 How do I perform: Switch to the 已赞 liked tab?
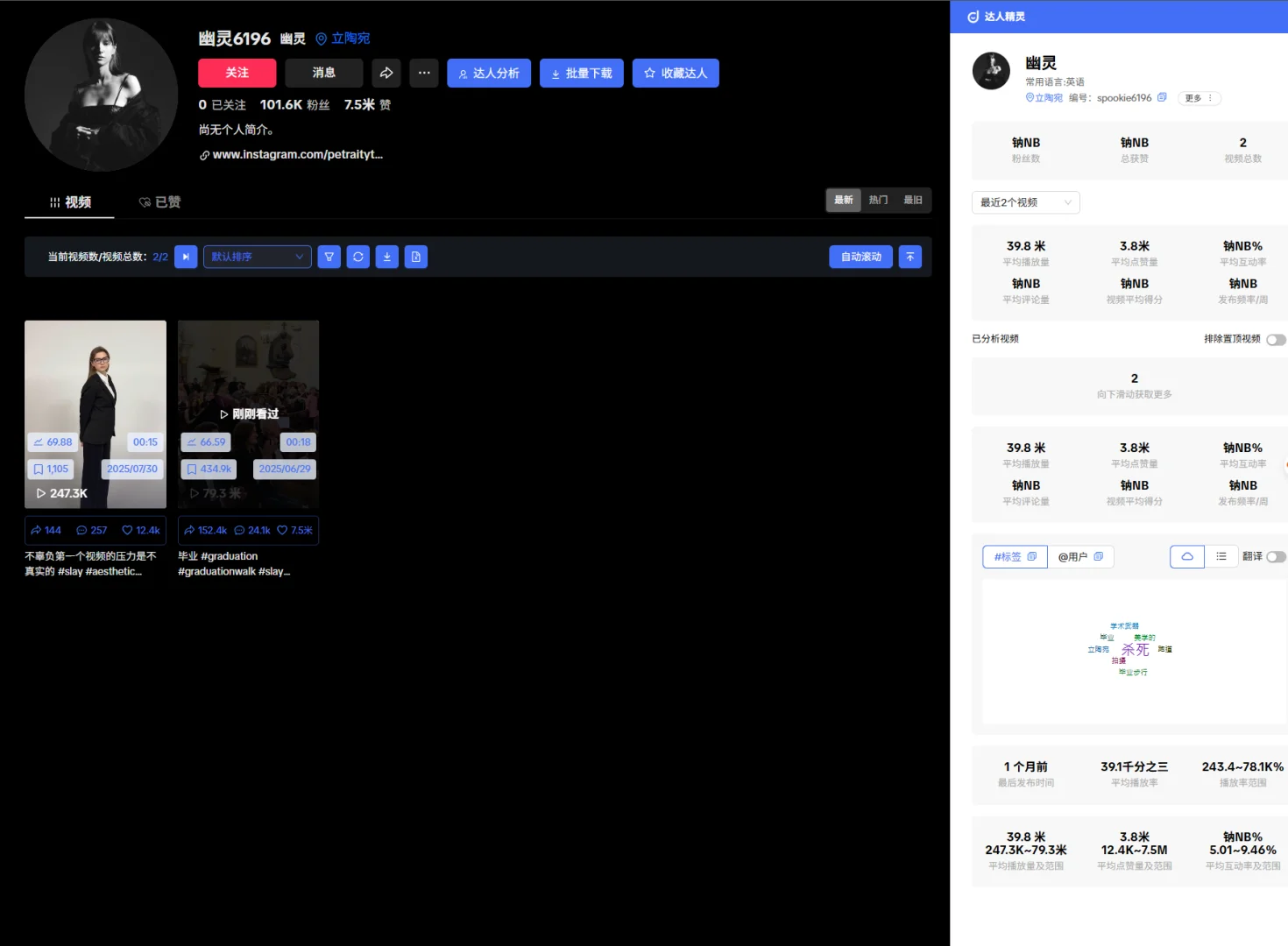(159, 202)
